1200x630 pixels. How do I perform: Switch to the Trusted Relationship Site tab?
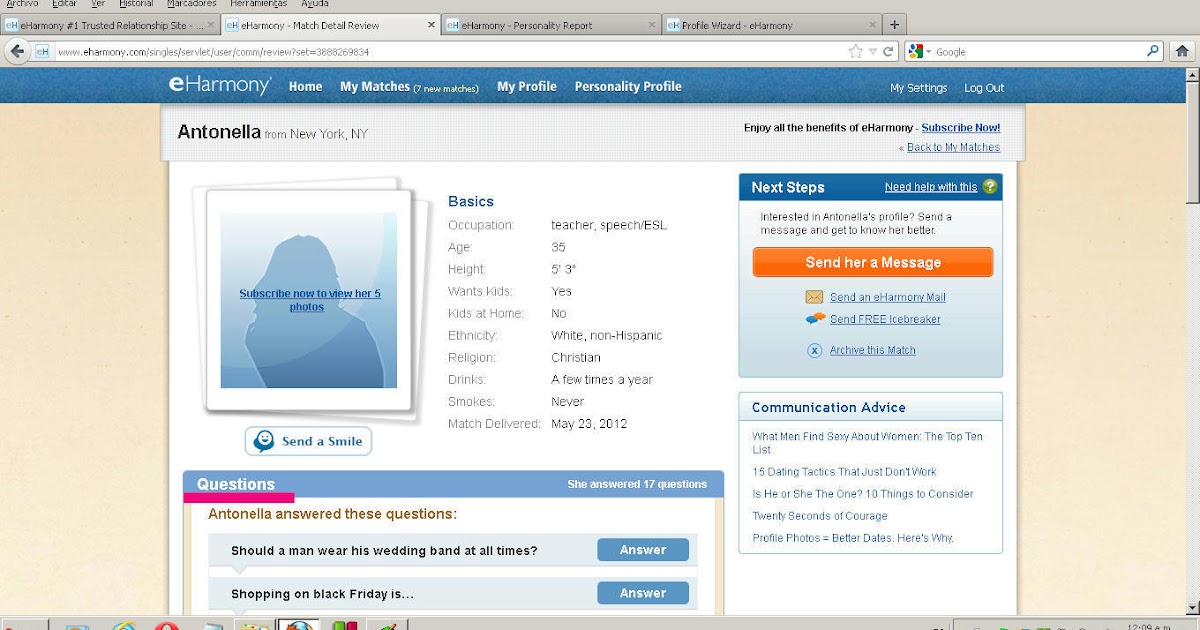coord(109,25)
